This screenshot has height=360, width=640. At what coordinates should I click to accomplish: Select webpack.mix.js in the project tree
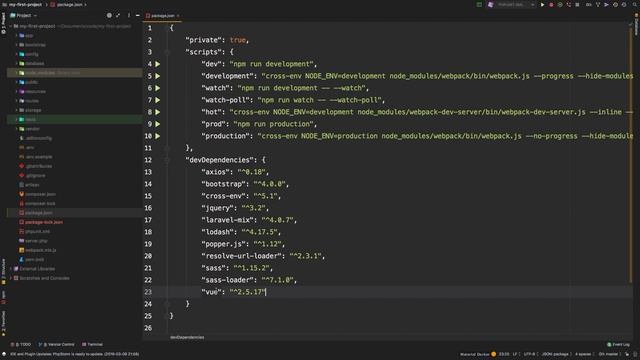[40, 250]
